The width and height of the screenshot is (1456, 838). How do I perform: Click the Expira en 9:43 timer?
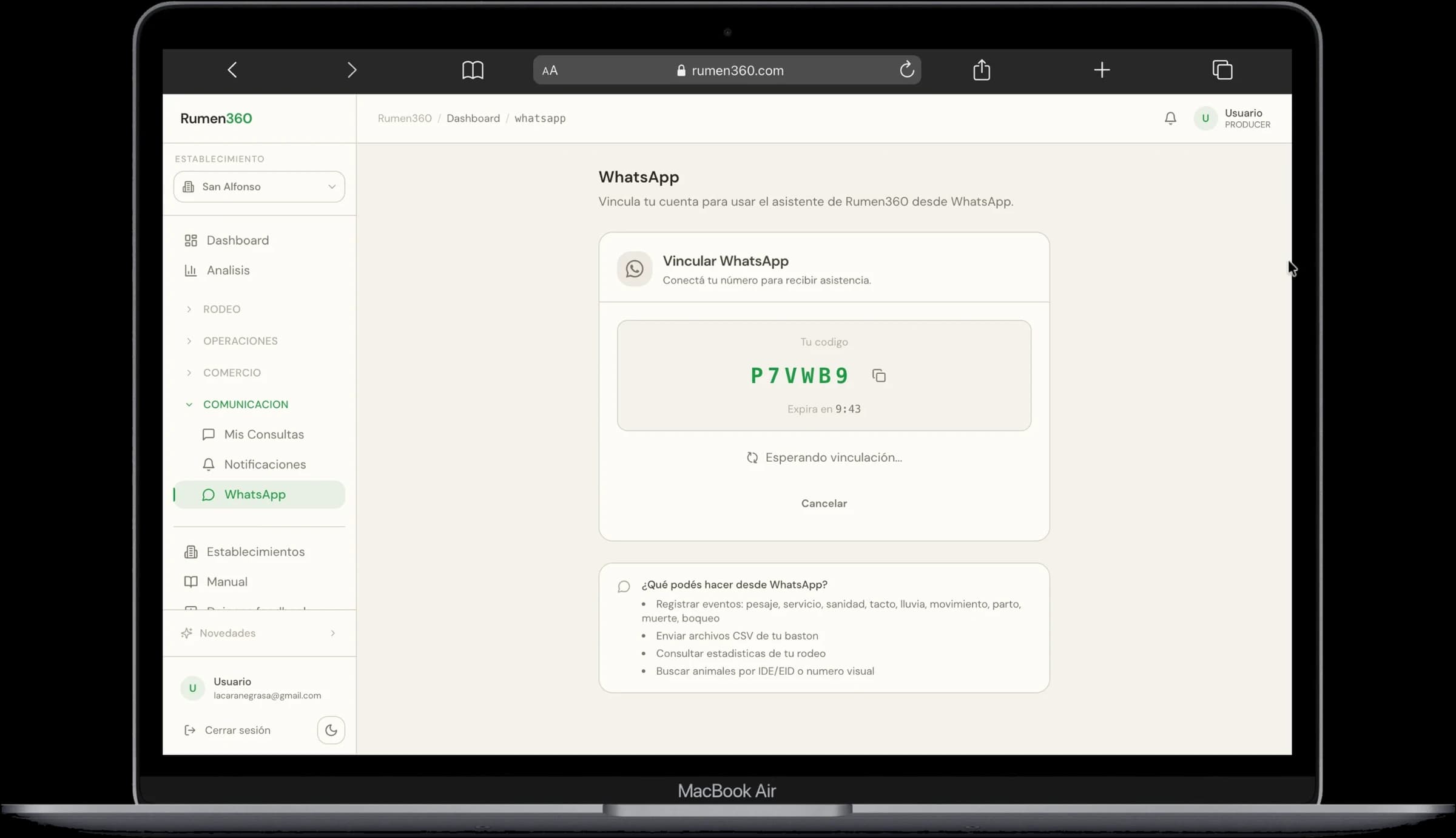pos(824,409)
